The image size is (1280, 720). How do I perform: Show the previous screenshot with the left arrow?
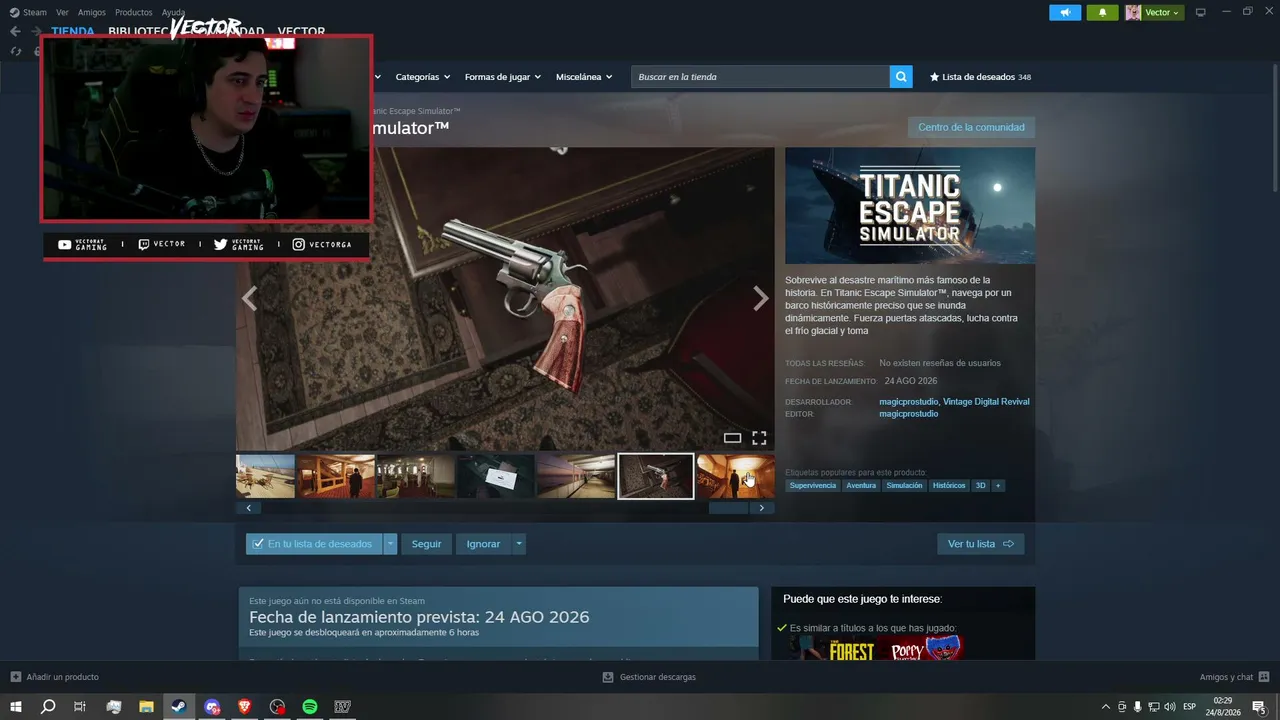249,298
